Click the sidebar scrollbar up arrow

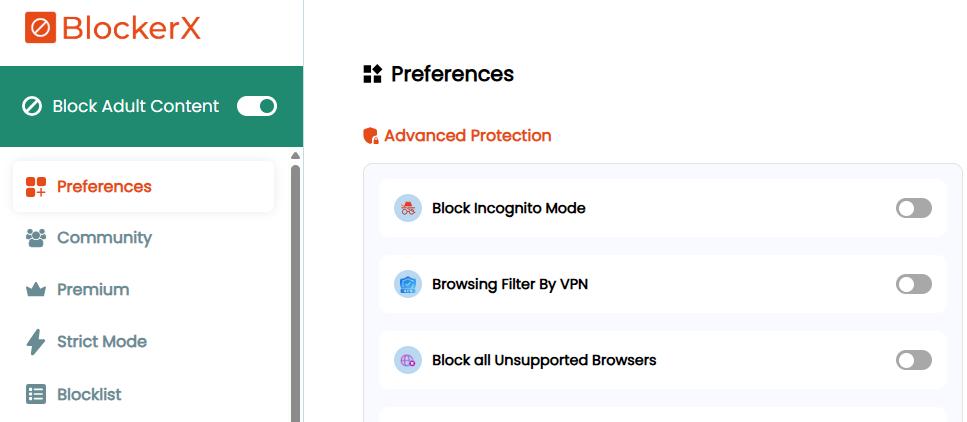point(295,156)
